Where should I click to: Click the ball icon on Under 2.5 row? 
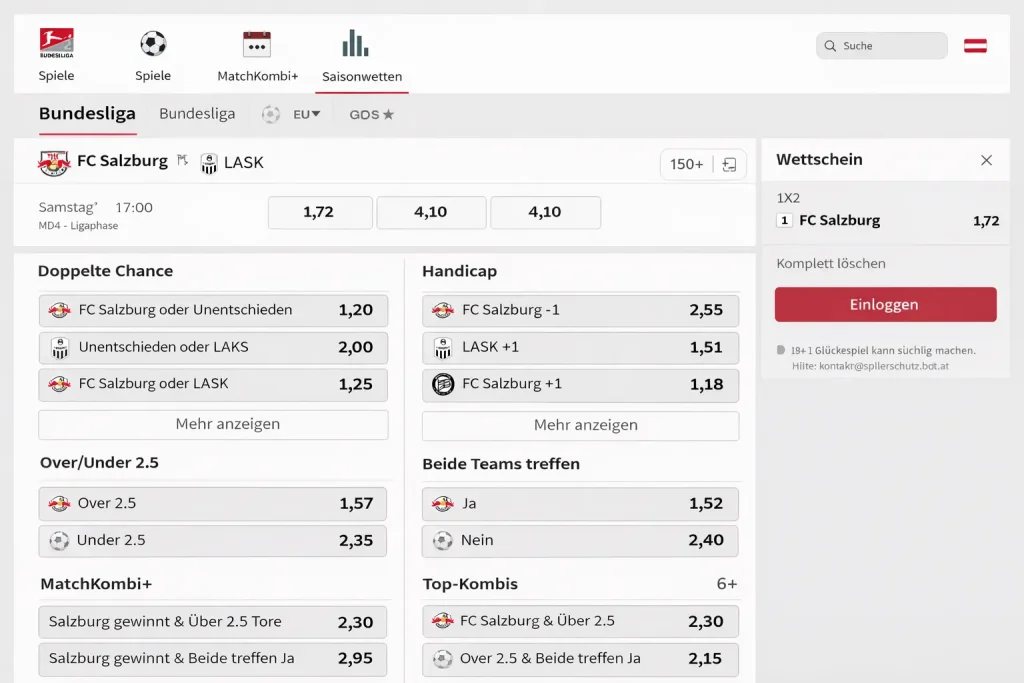click(x=59, y=541)
